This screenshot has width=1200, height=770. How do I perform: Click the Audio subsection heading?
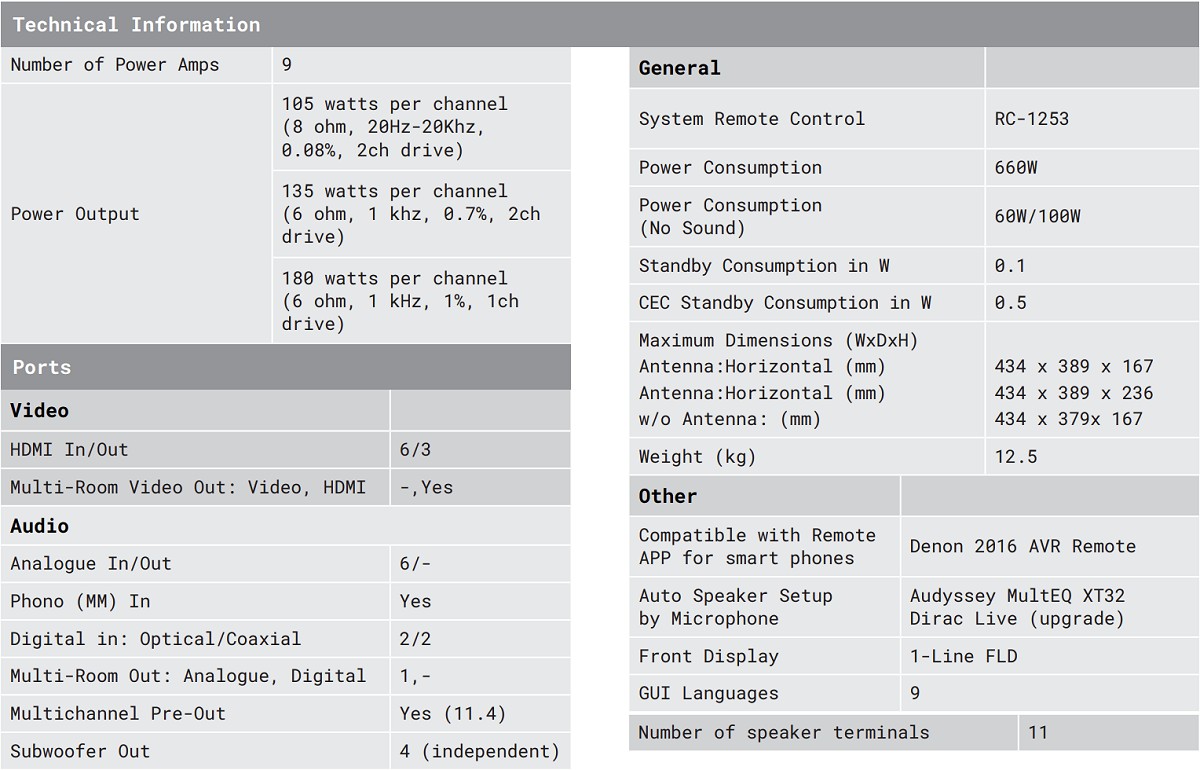point(40,526)
